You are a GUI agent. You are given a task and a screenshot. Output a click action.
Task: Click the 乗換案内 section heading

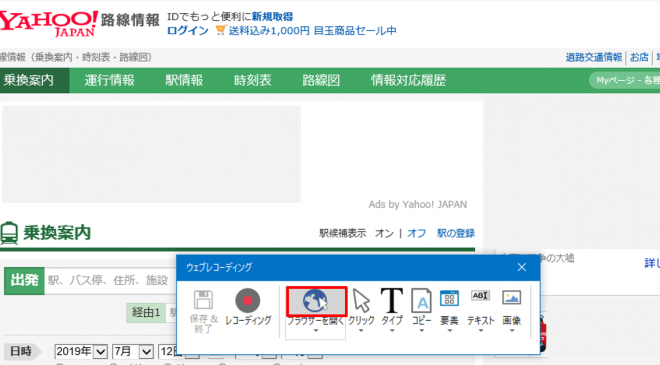pyautogui.click(x=56, y=233)
